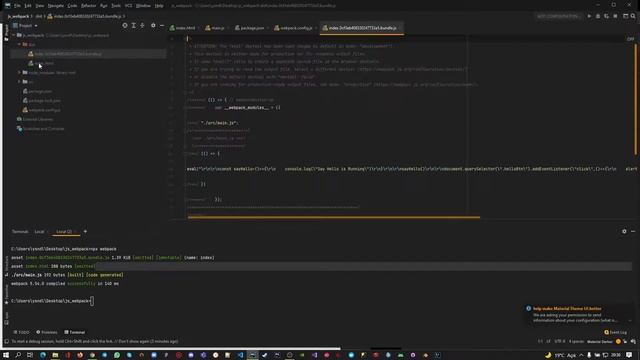Select package.json in project tree
Screen dimensions: 640x360
pos(37,91)
